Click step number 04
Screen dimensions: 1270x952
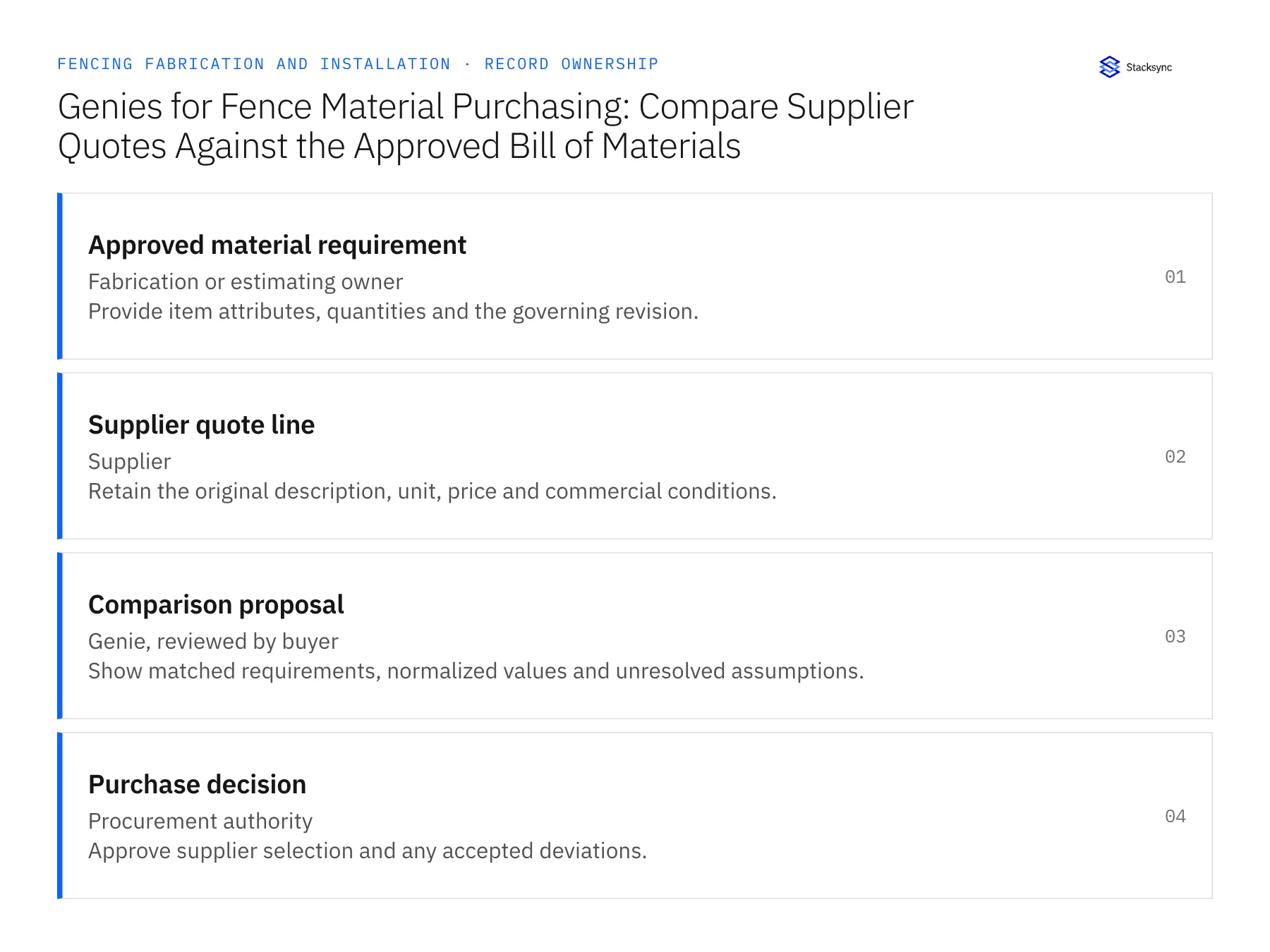1175,816
